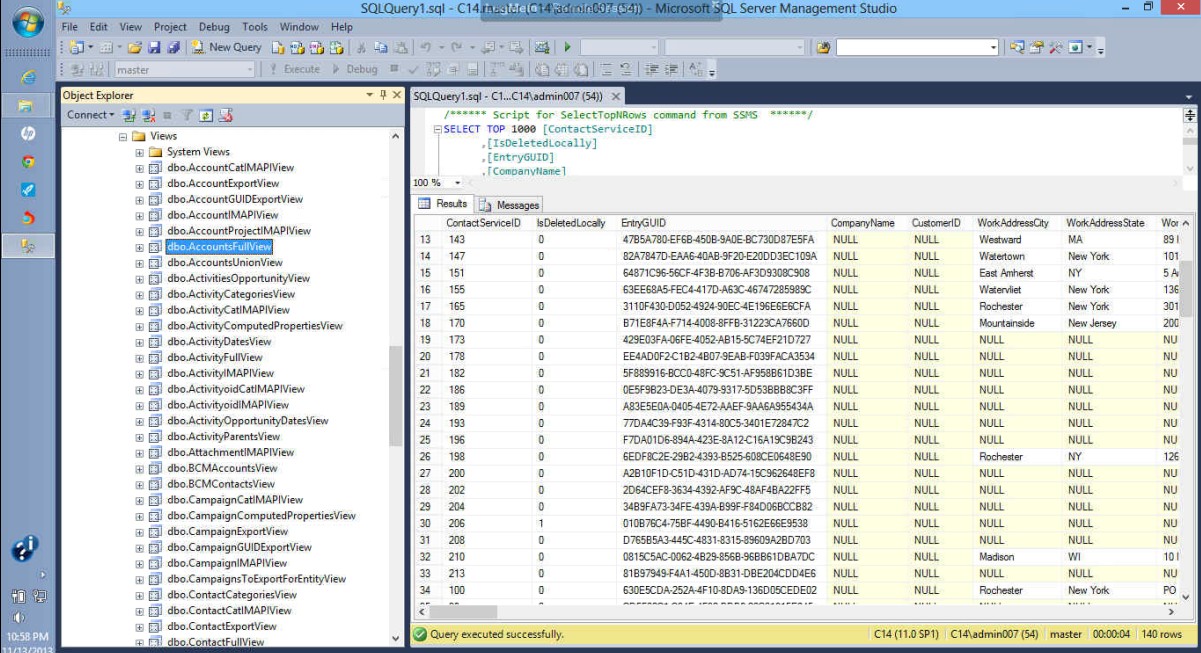Click the Save All icon

[174, 47]
